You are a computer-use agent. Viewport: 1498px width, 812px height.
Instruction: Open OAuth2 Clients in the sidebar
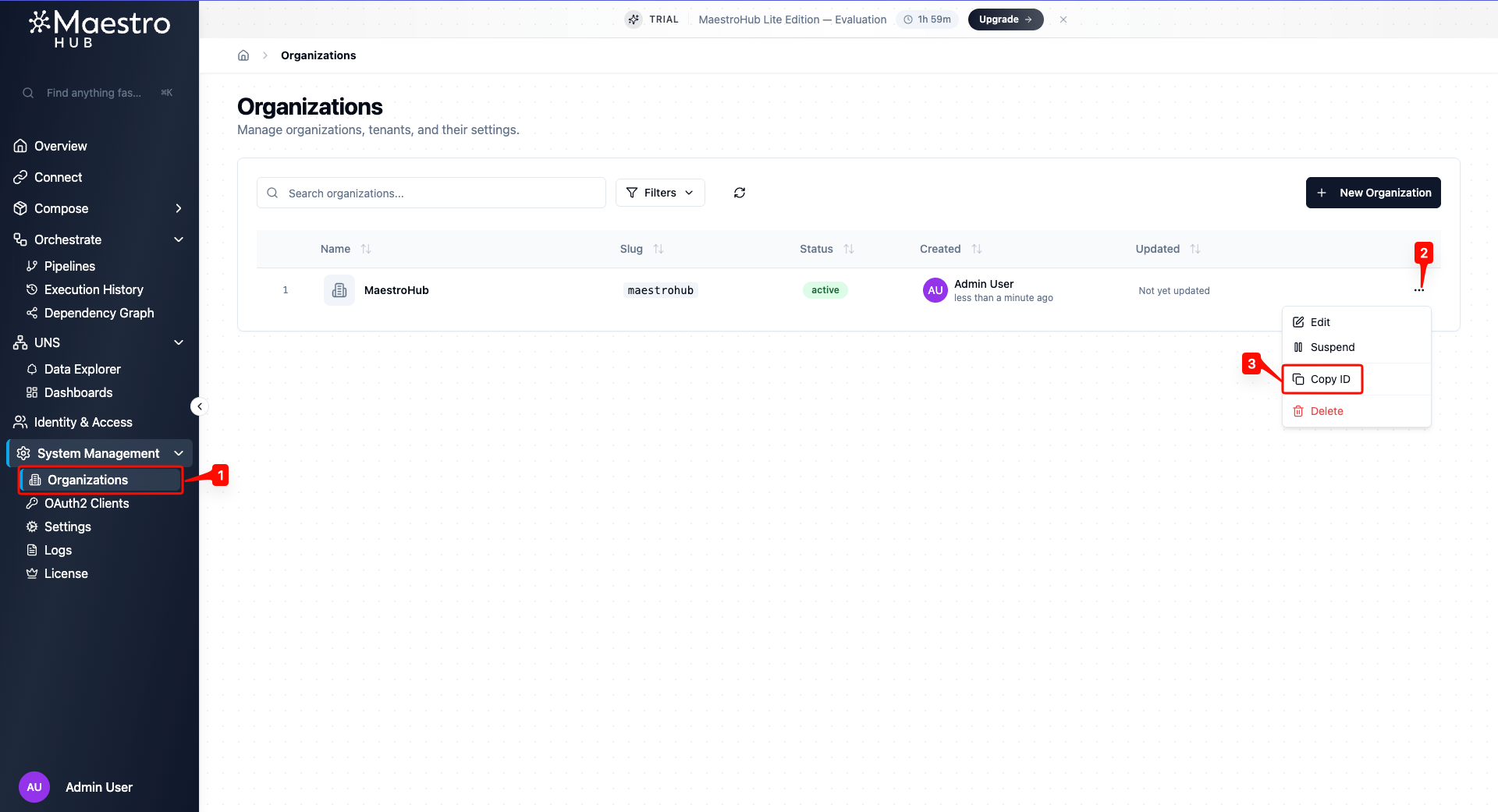pyautogui.click(x=87, y=503)
